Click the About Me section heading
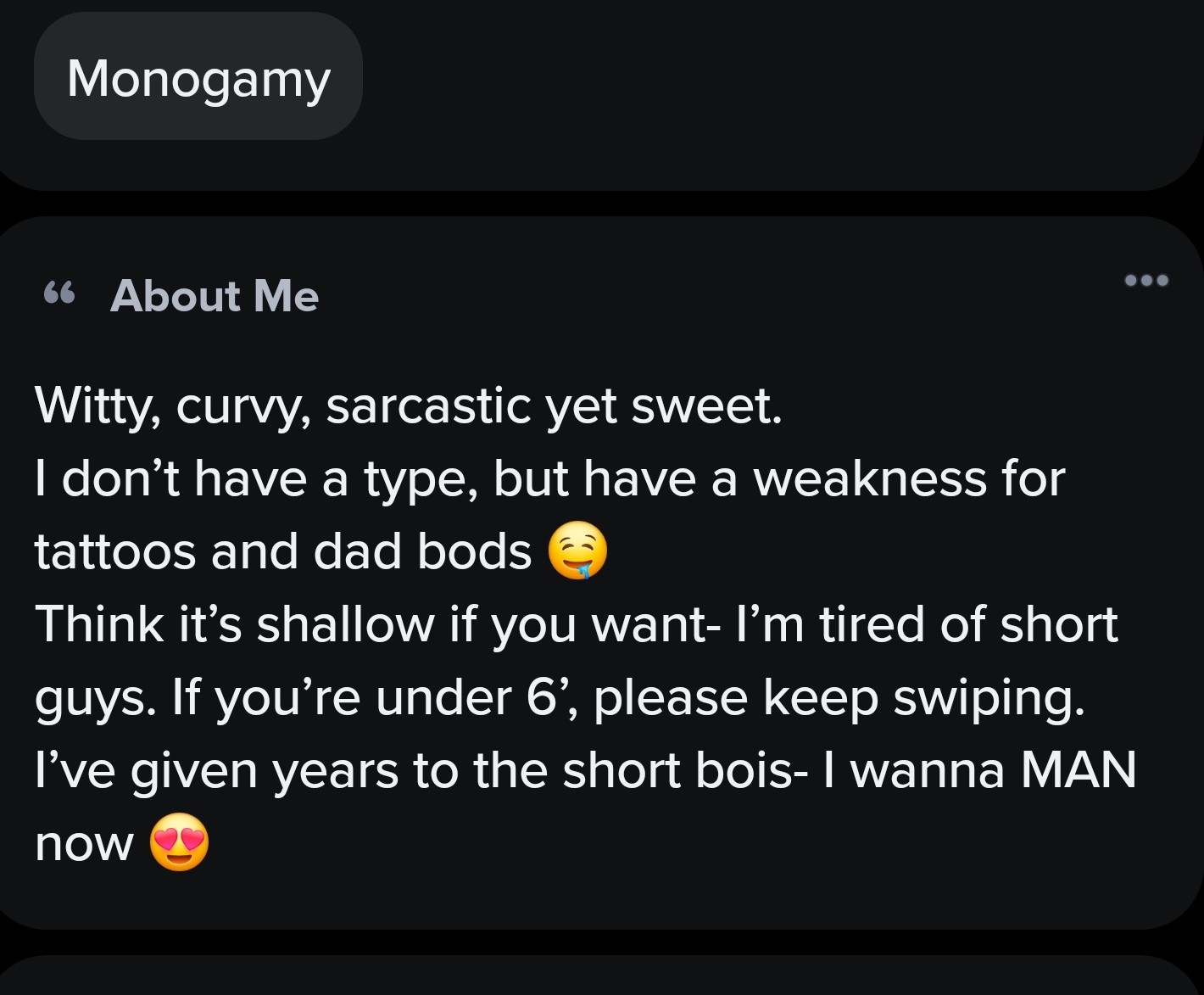The height and width of the screenshot is (995, 1204). click(x=214, y=296)
